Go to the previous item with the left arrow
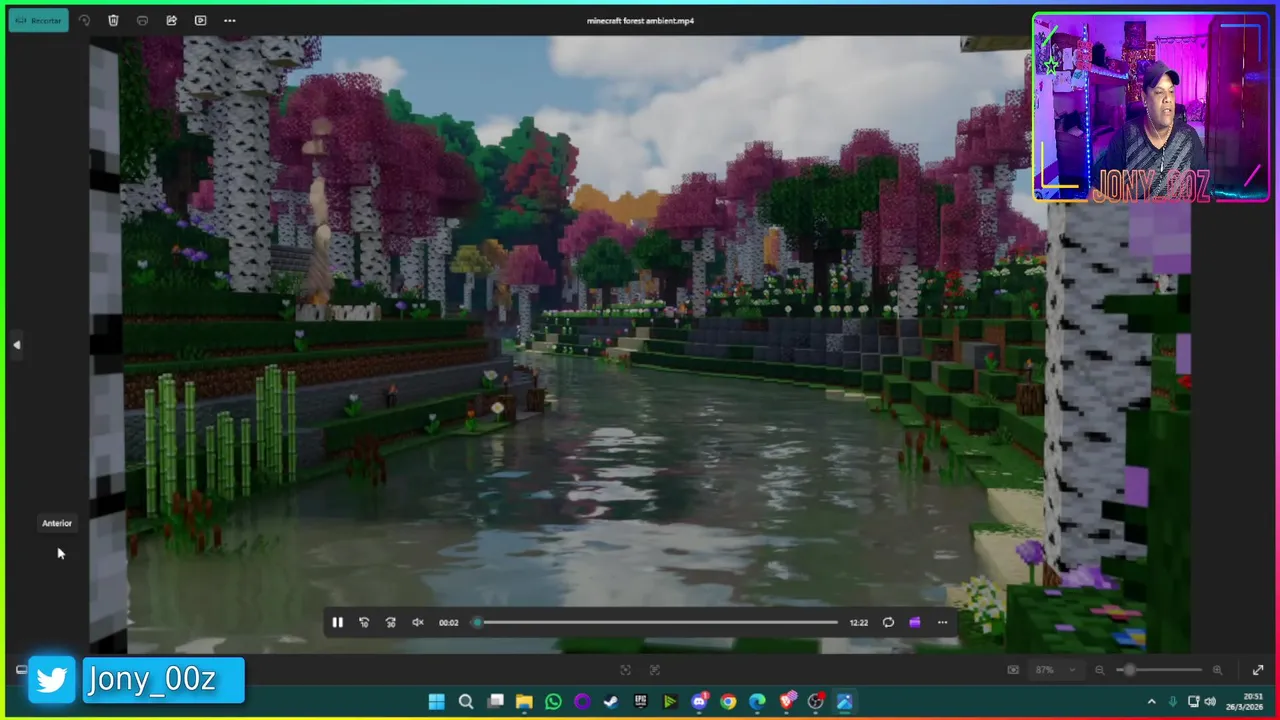The image size is (1280, 720). click(16, 345)
